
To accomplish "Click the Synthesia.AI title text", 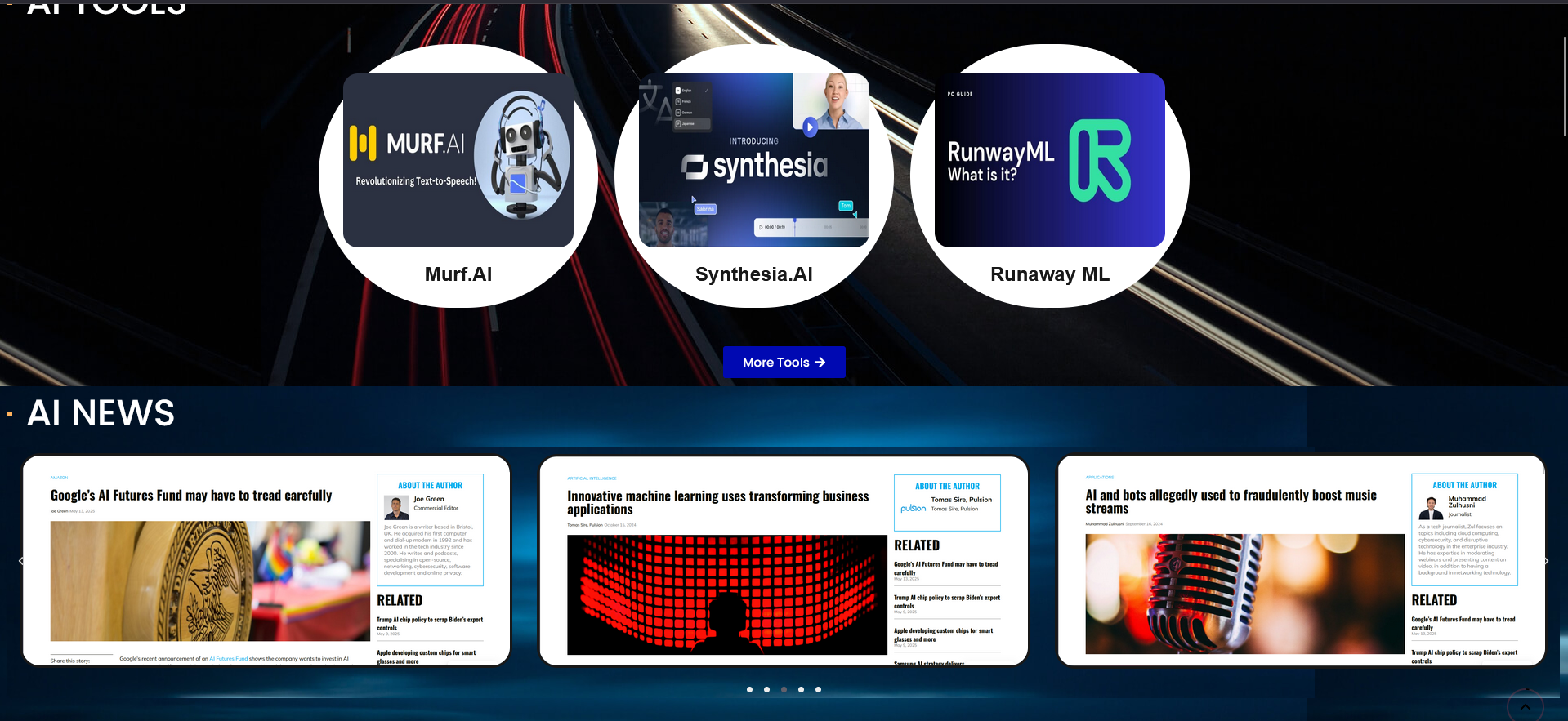I will click(753, 274).
